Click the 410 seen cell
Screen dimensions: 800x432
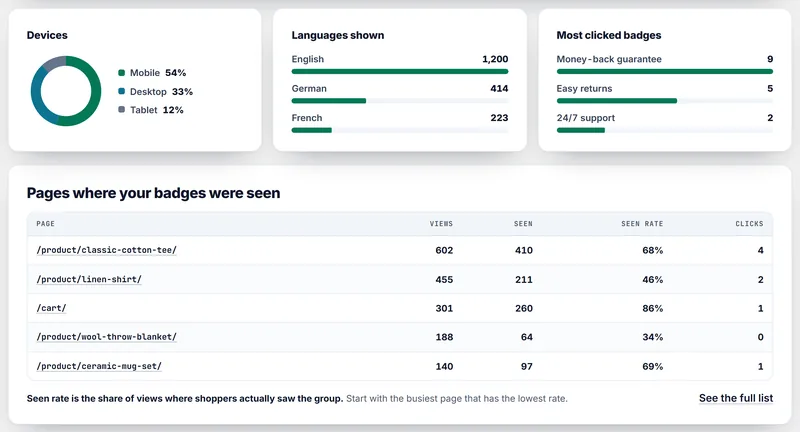coord(523,250)
